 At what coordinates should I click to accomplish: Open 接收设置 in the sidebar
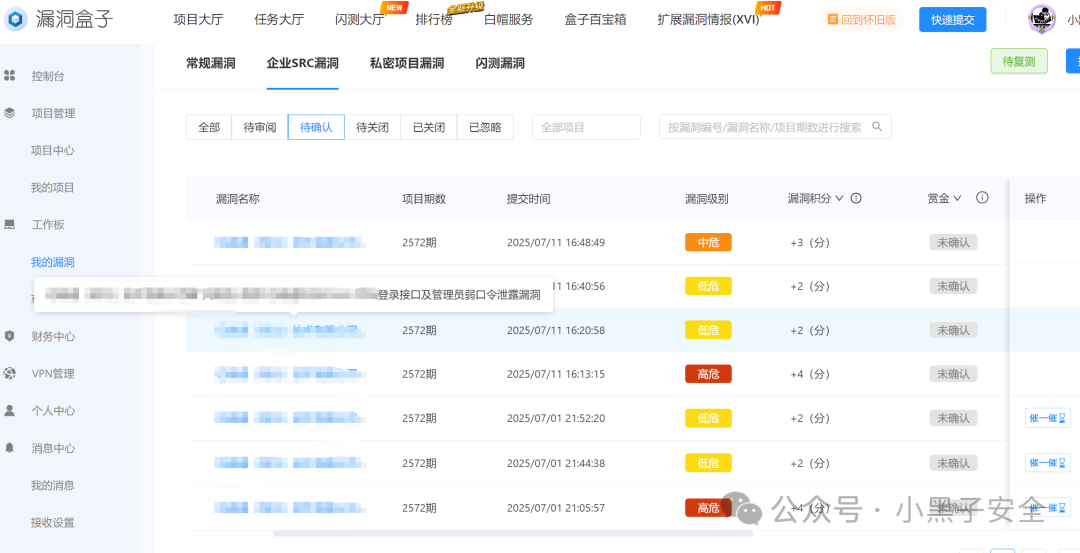pyautogui.click(x=52, y=522)
